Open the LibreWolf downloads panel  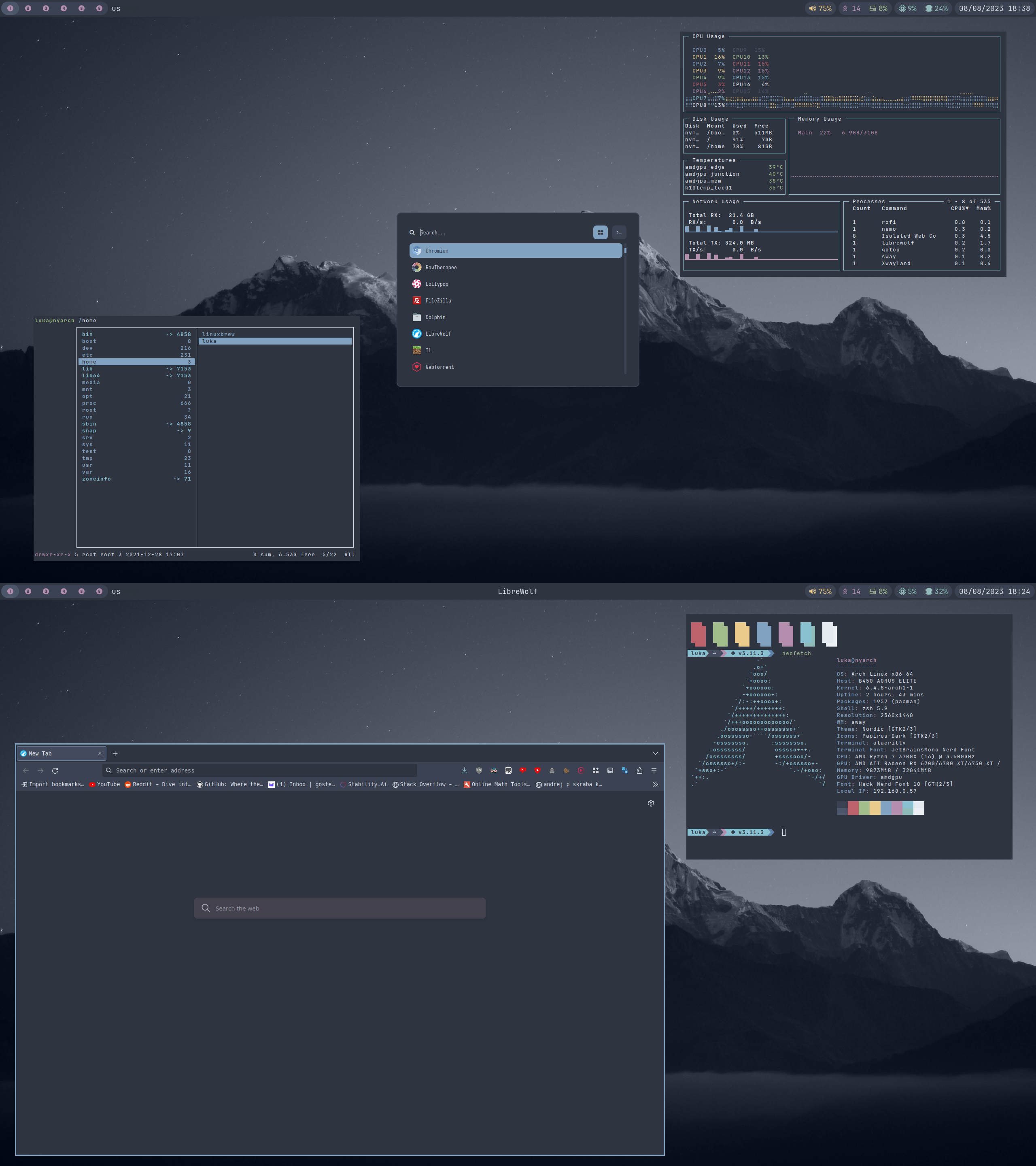[464, 770]
